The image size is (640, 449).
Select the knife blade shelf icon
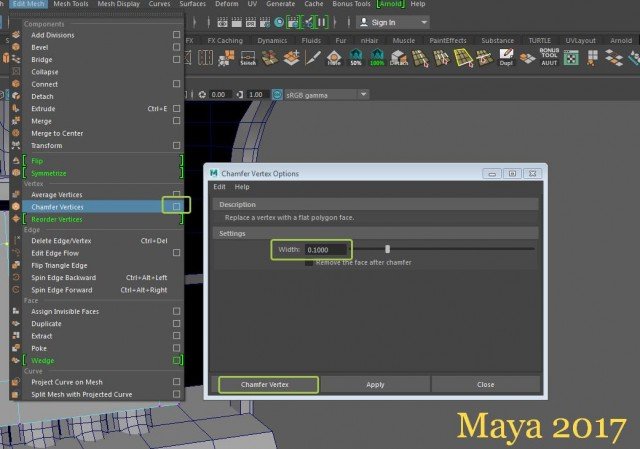pyautogui.click(x=313, y=58)
